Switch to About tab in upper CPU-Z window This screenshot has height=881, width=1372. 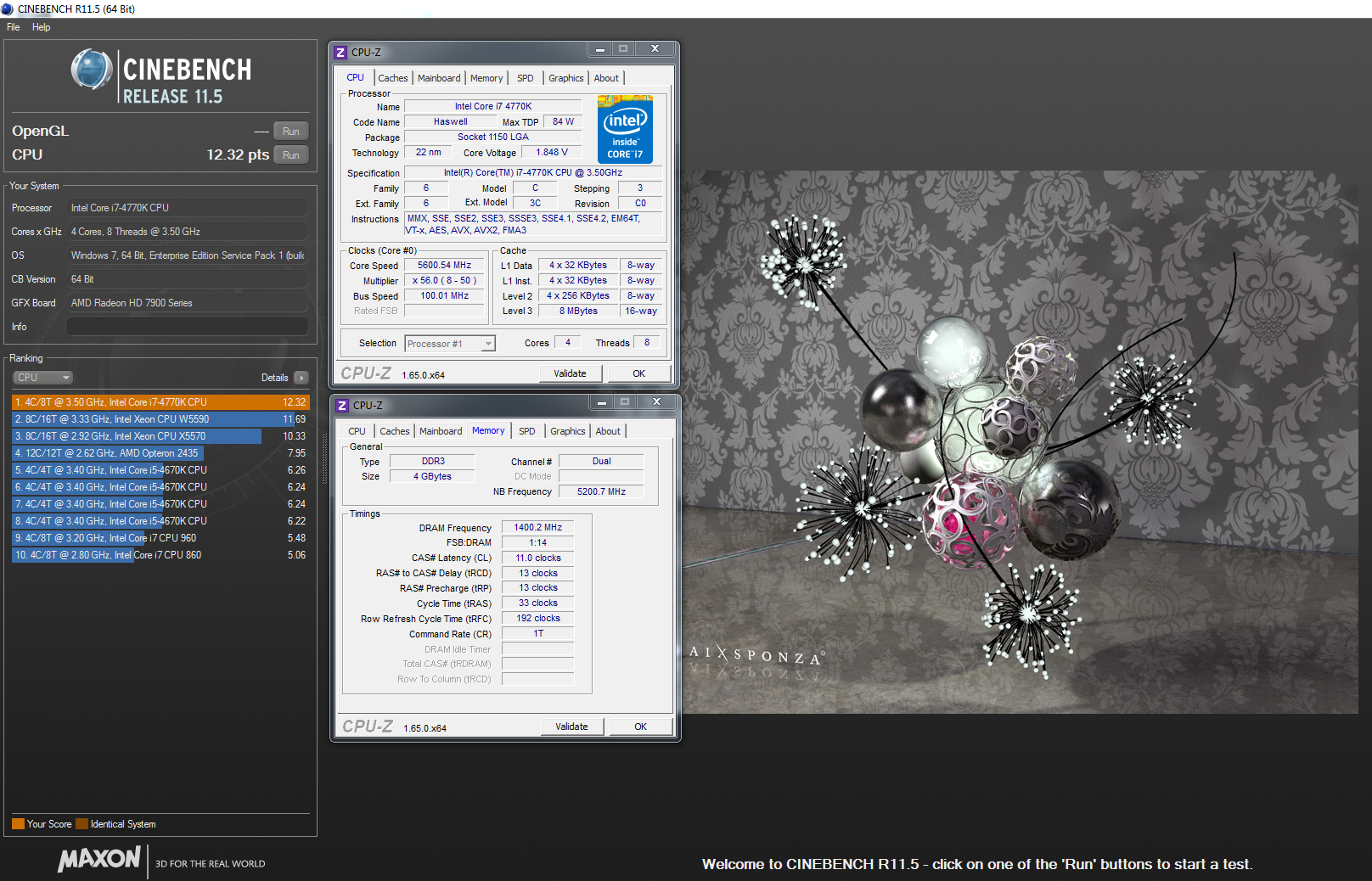pos(606,78)
